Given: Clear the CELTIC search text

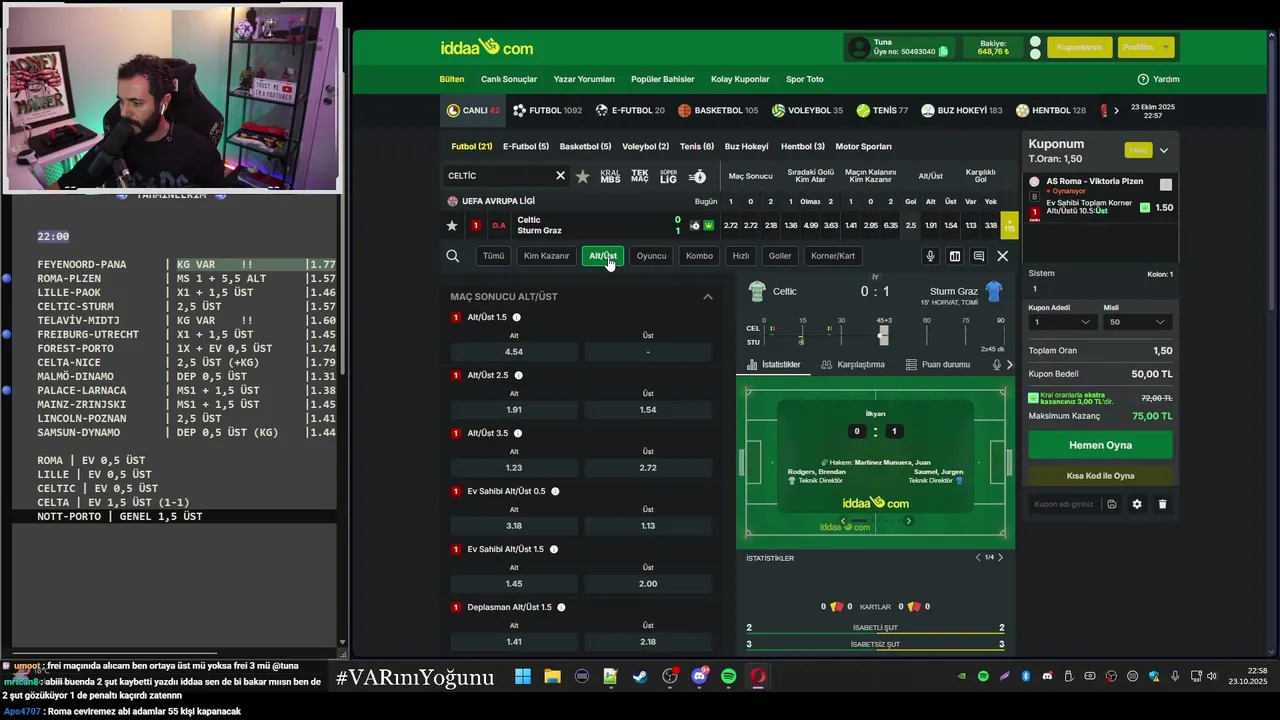Looking at the screenshot, I should pyautogui.click(x=560, y=176).
